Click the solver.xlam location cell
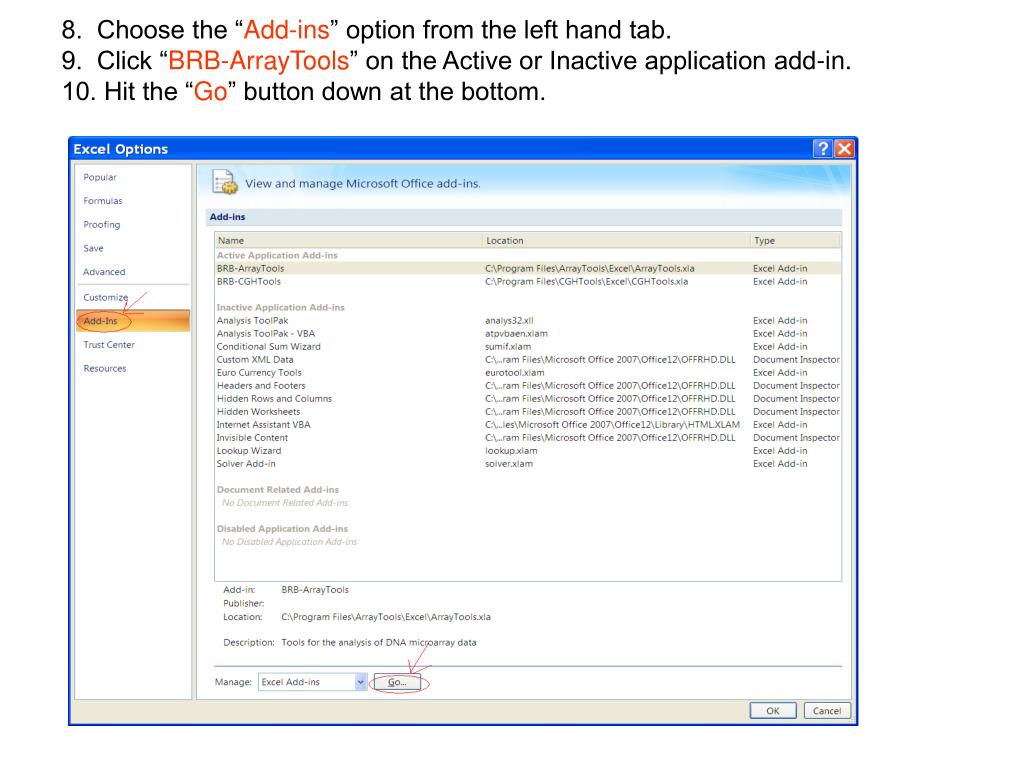This screenshot has width=1024, height=768. 509,464
